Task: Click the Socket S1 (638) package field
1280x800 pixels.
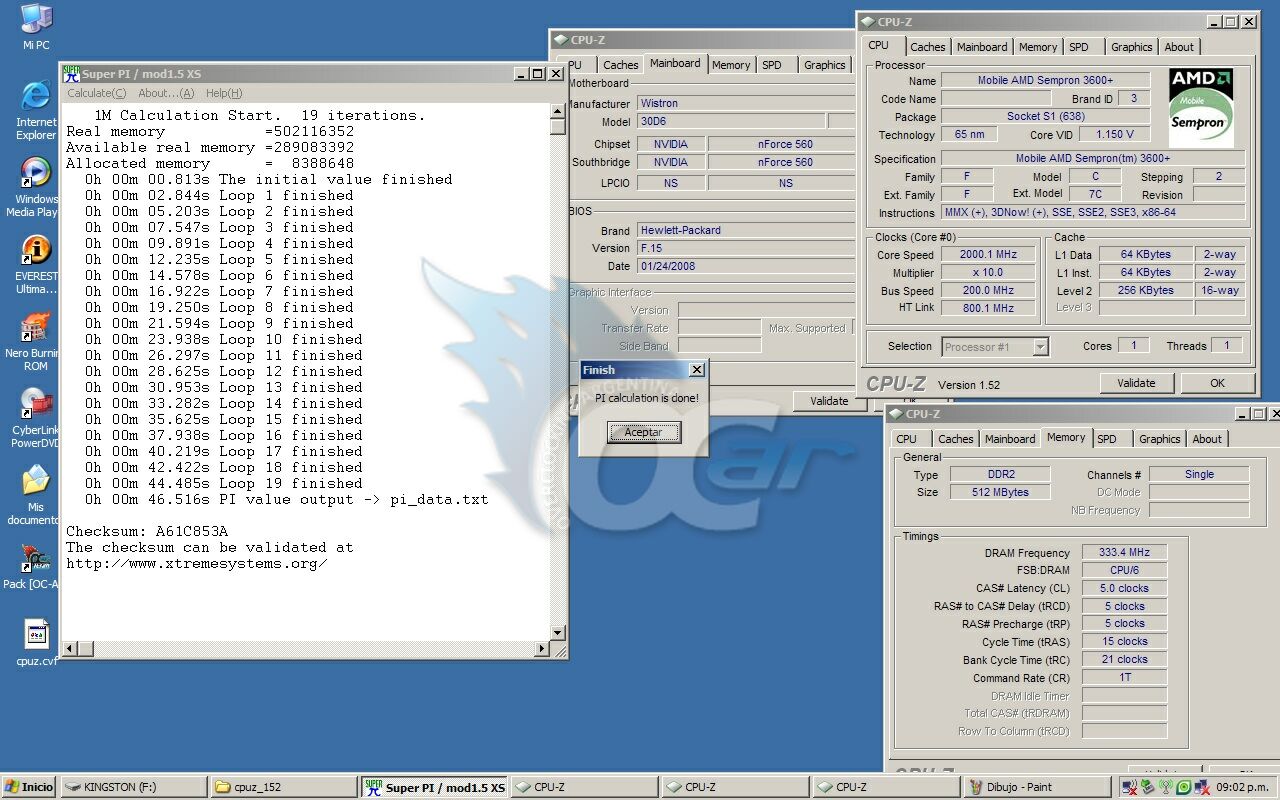Action: click(1045, 116)
